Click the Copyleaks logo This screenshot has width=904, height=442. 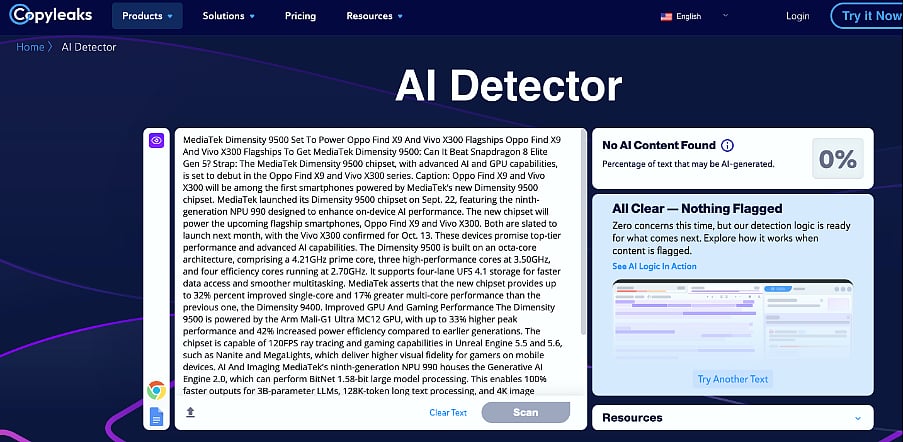(x=51, y=16)
